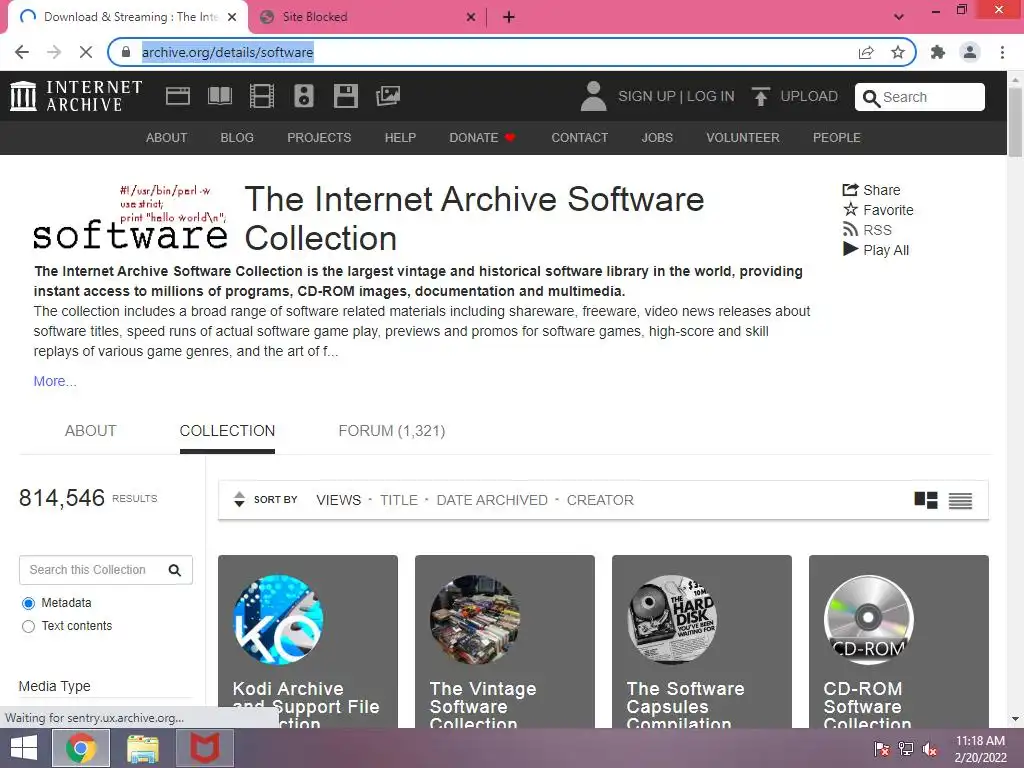Open the tab search chevron
1024x768 pixels.
[x=899, y=17]
